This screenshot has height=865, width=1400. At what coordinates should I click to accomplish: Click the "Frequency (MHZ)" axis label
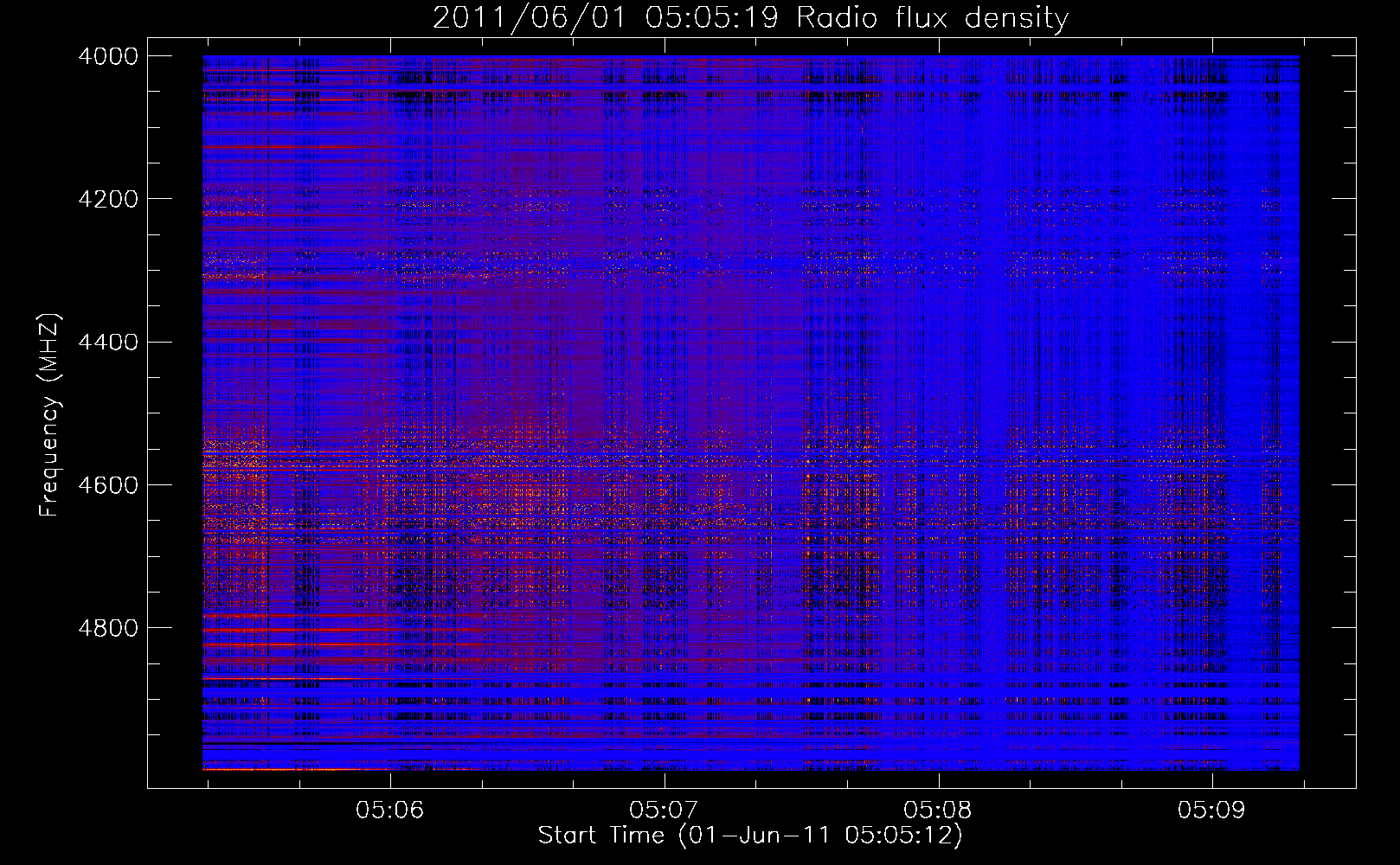click(49, 415)
